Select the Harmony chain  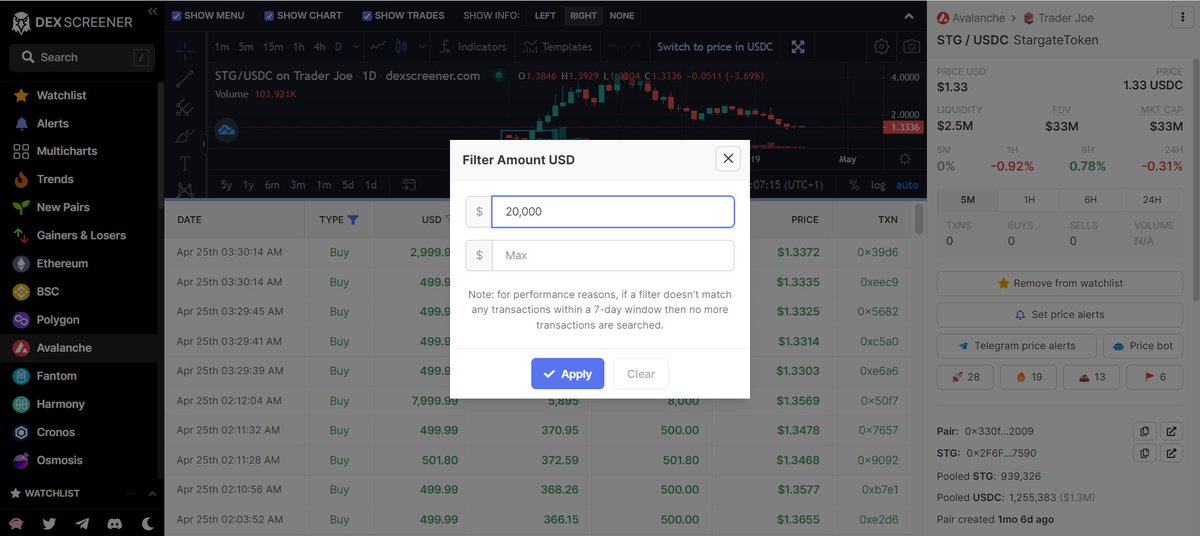coord(60,404)
